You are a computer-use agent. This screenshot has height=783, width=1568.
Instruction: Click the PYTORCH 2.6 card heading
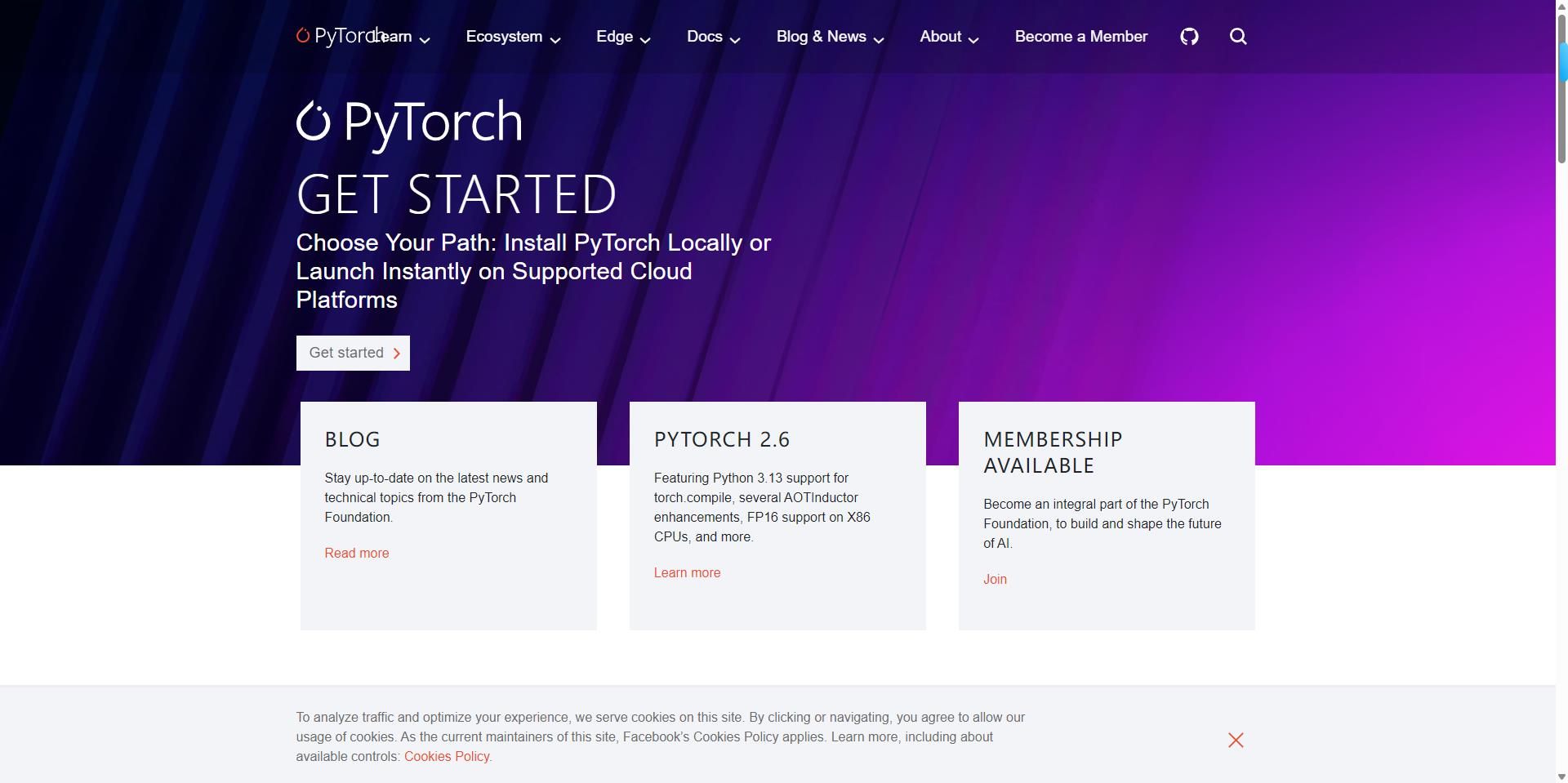[722, 439]
